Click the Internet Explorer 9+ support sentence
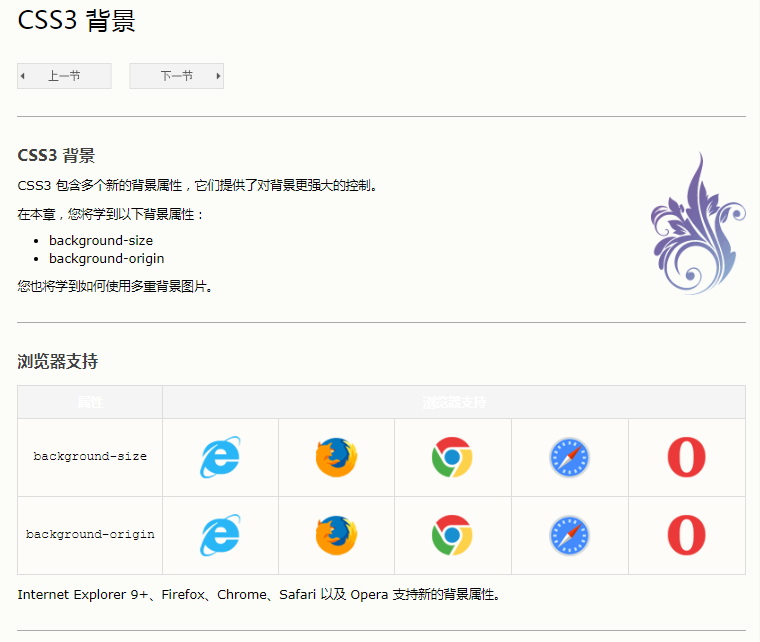Image resolution: width=760 pixels, height=642 pixels. click(259, 595)
